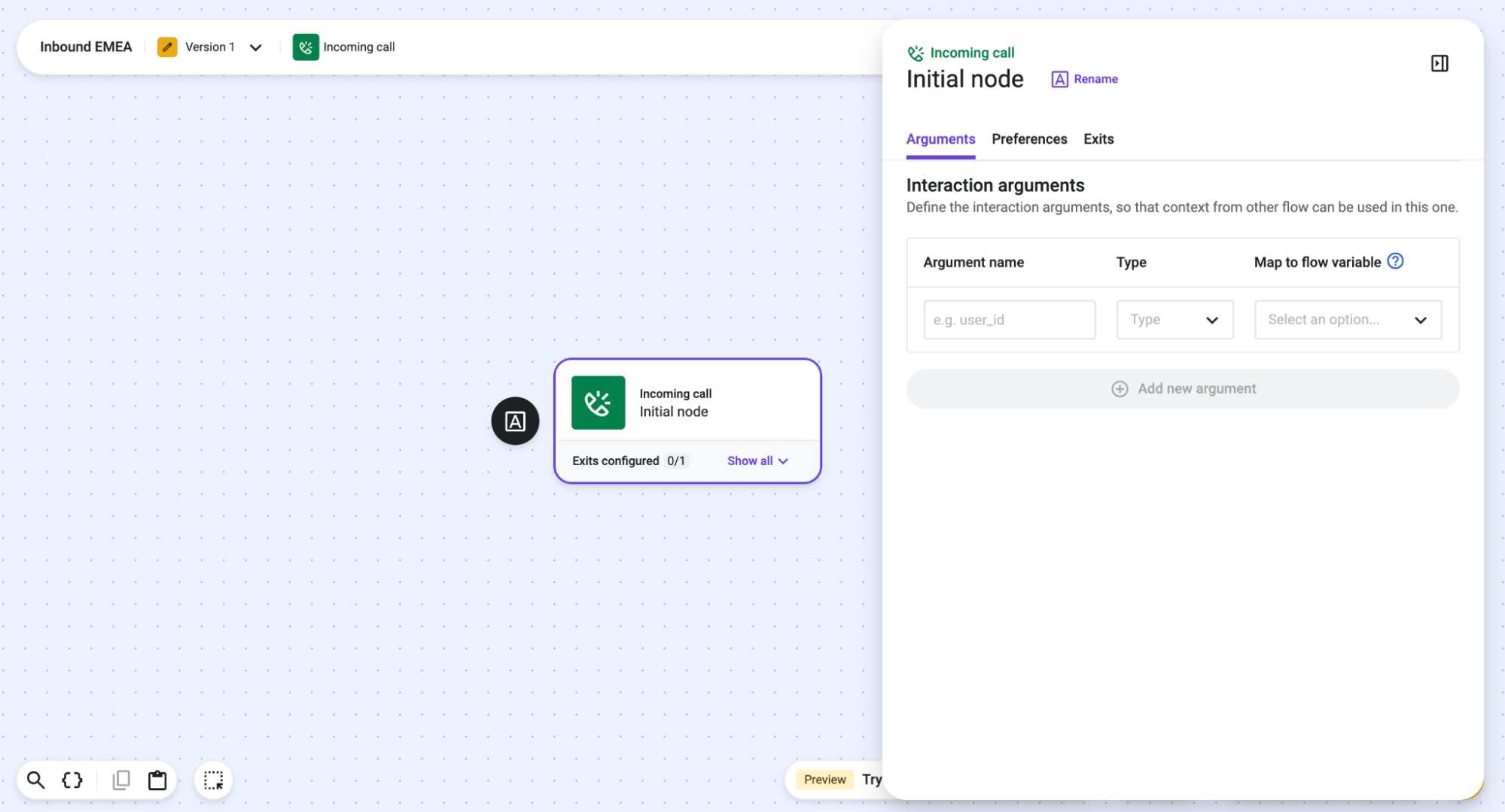
Task: Click Add new argument
Action: point(1183,388)
